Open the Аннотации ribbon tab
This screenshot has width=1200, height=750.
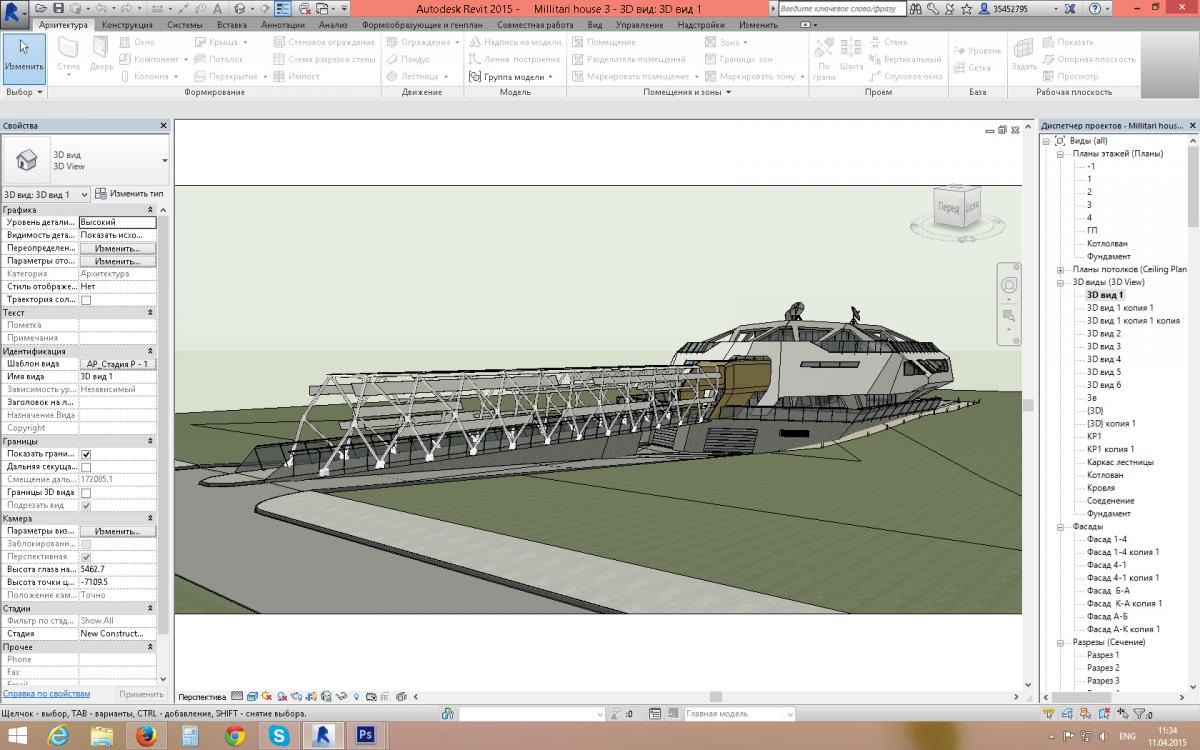click(282, 24)
